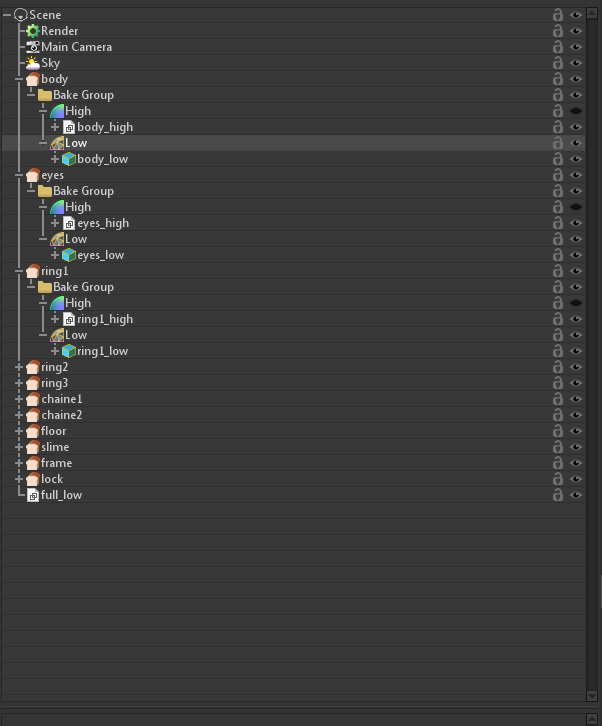Screen dimensions: 602x726
Task: Click the ring1_high mesh icon
Action: pos(69,319)
